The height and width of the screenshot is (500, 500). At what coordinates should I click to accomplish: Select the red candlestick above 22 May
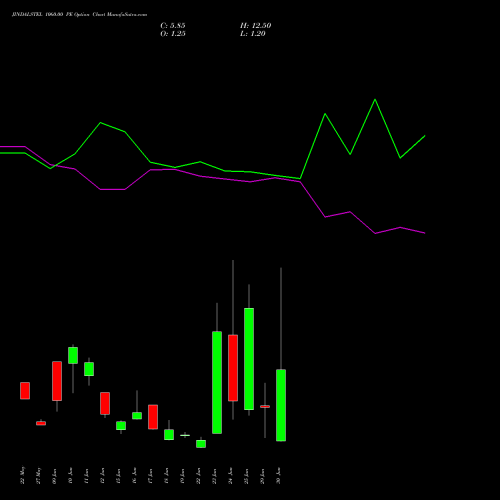pyautogui.click(x=25, y=391)
